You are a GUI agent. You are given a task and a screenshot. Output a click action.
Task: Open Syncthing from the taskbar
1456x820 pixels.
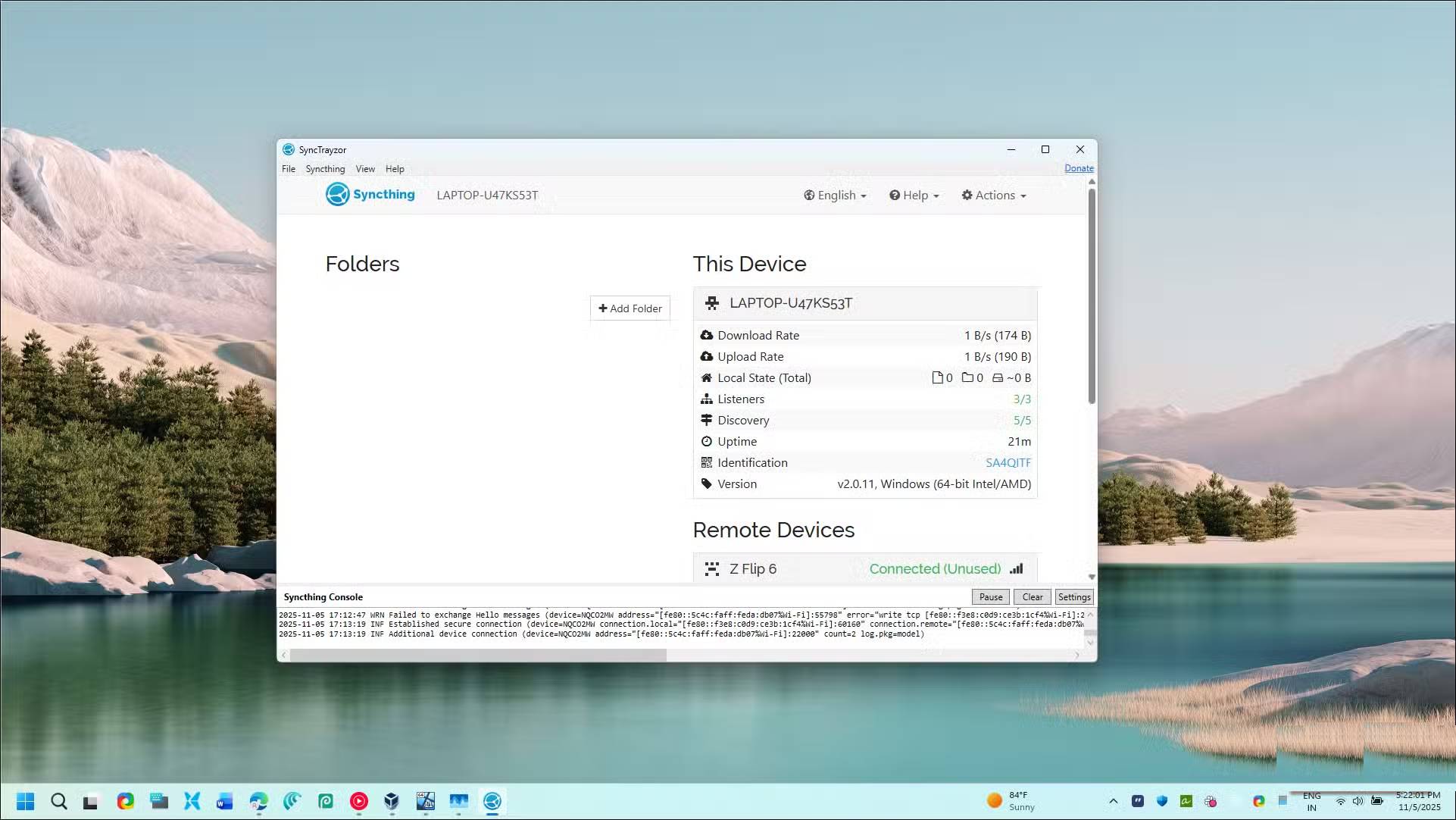[492, 801]
